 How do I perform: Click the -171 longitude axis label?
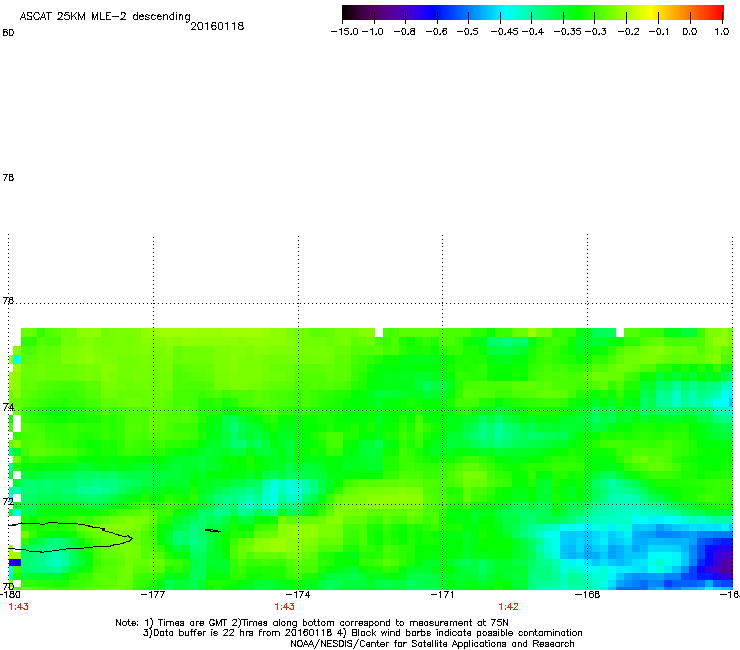coord(442,595)
